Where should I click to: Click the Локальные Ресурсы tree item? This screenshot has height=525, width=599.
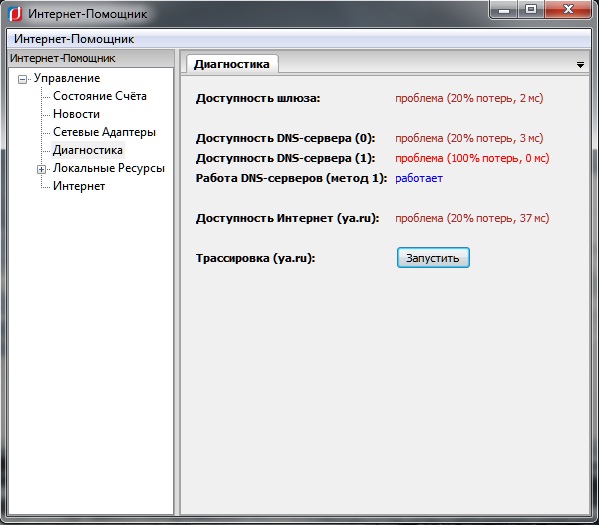109,168
